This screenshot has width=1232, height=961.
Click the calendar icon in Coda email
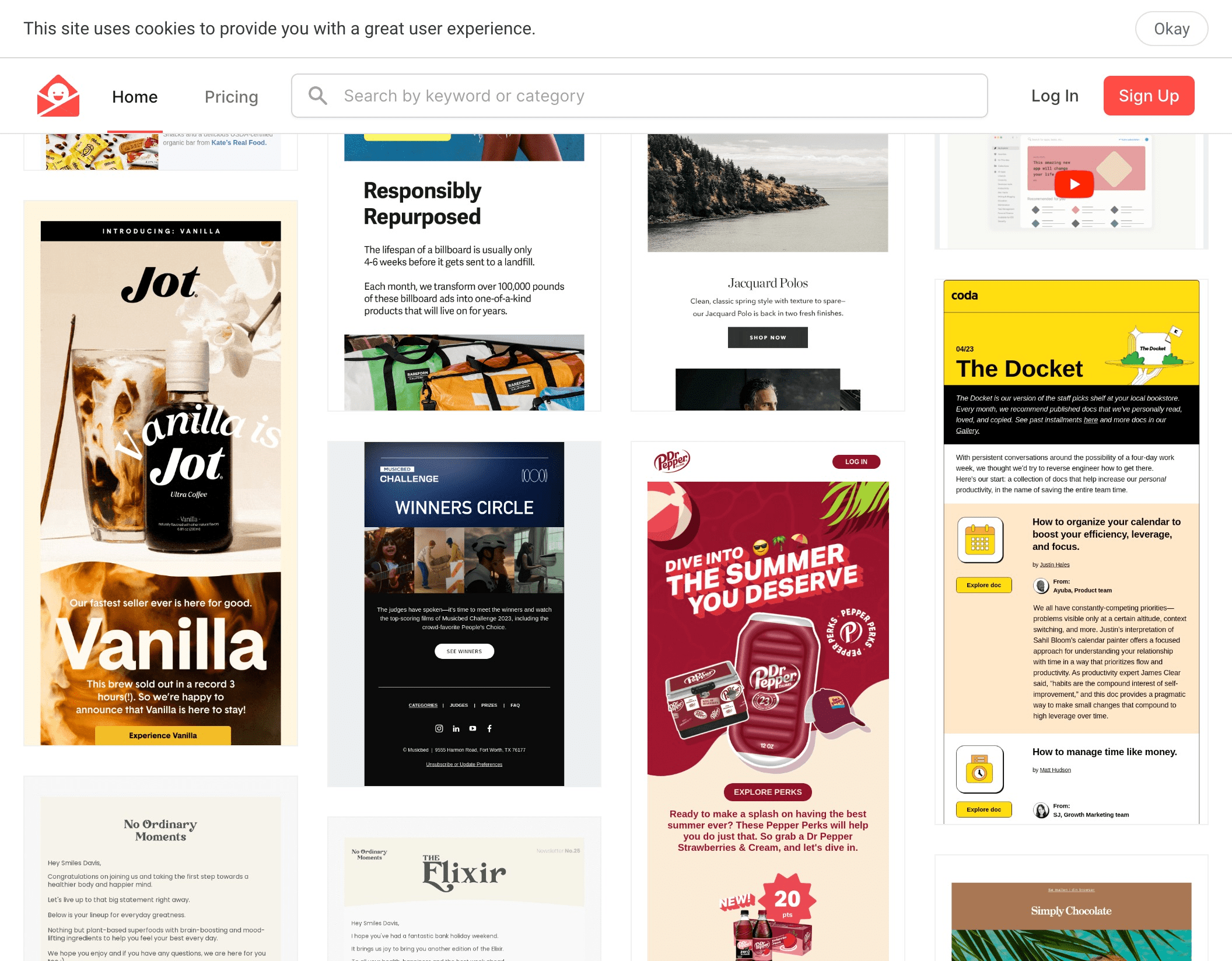pos(980,540)
